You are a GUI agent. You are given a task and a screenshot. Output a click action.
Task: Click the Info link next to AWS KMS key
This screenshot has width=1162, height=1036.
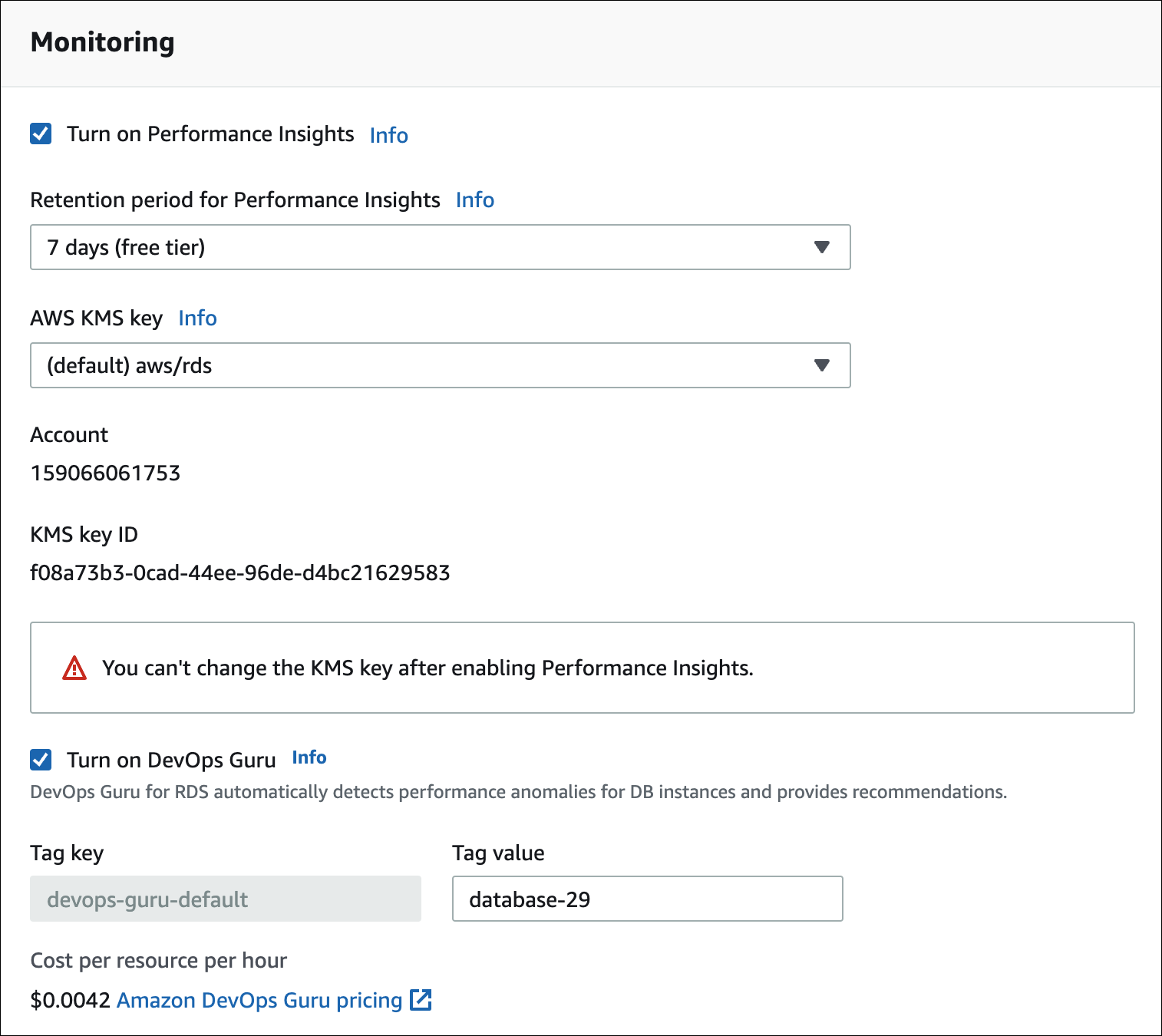point(196,318)
